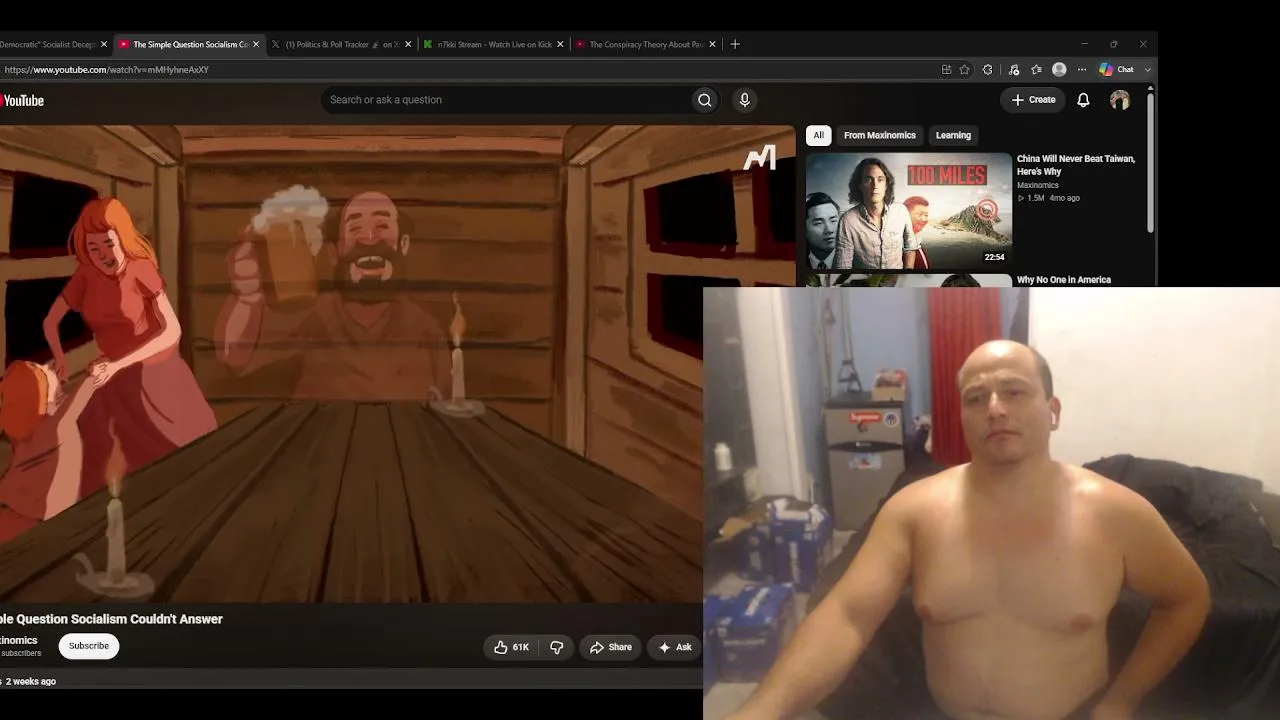Open 'Why No One in America' video title

tap(1064, 280)
